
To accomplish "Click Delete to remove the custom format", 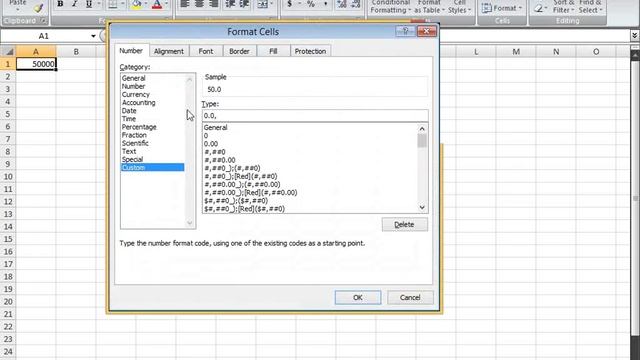I will click(x=404, y=224).
